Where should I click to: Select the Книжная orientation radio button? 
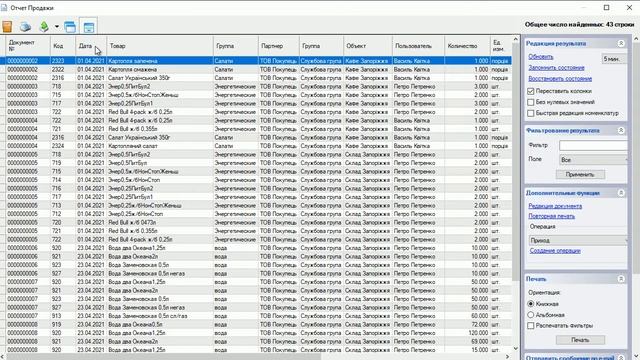point(531,304)
